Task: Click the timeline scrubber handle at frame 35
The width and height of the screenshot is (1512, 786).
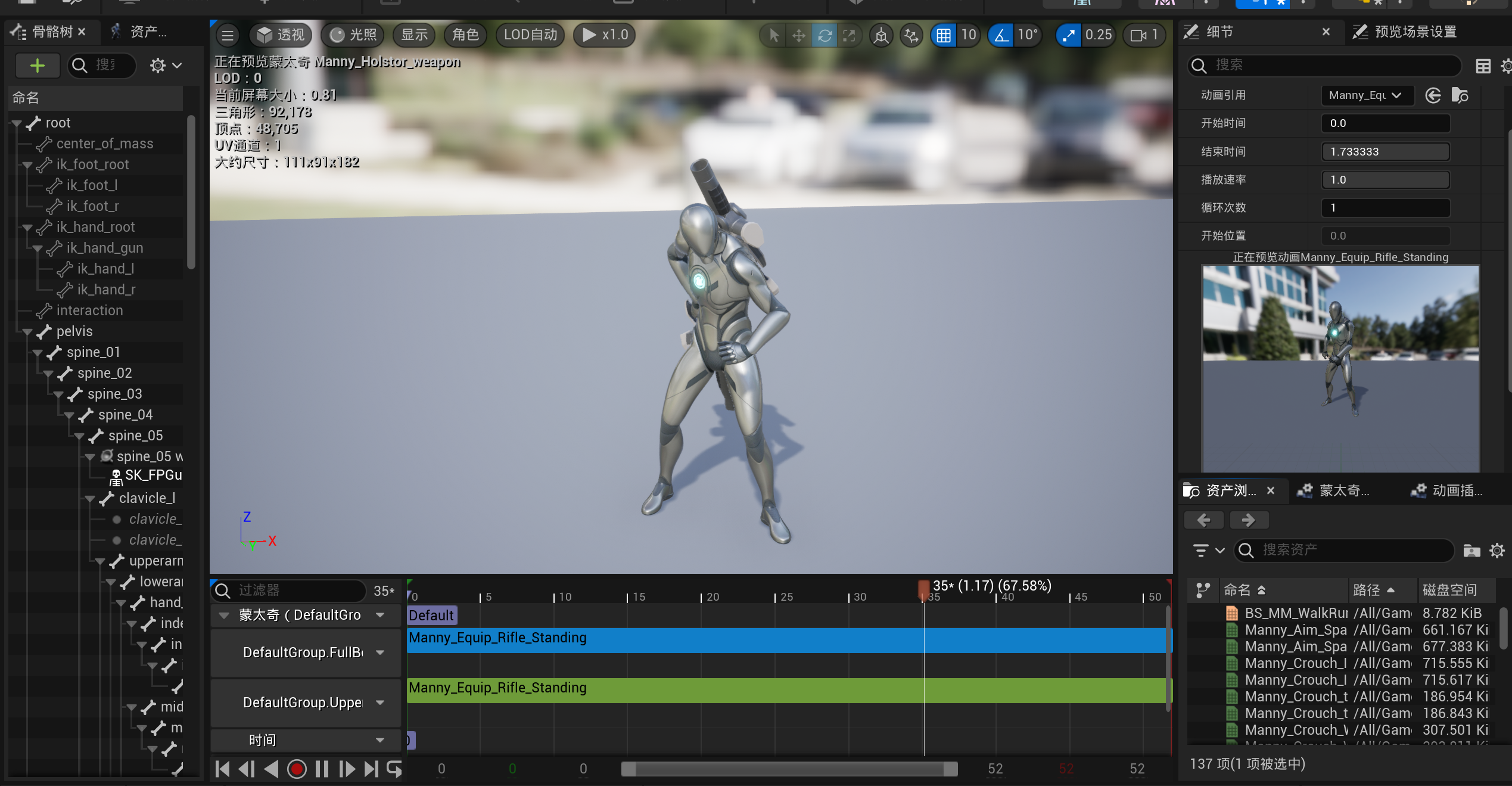Action: [923, 589]
